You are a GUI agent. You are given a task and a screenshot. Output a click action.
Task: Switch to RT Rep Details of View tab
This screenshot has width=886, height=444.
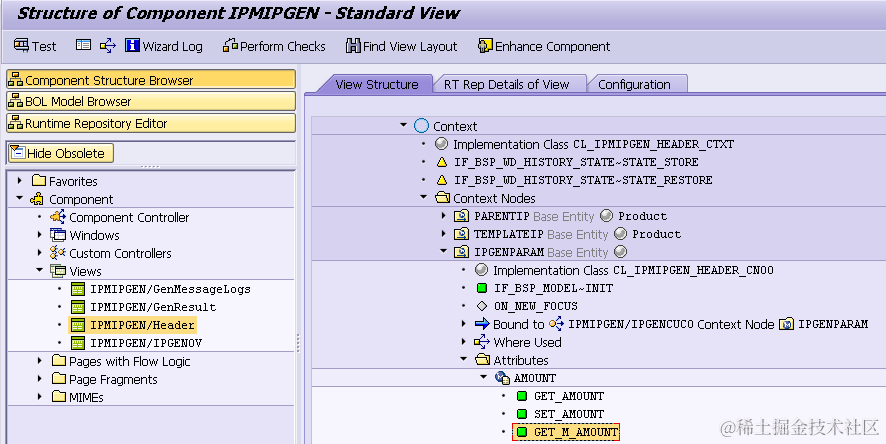click(506, 84)
